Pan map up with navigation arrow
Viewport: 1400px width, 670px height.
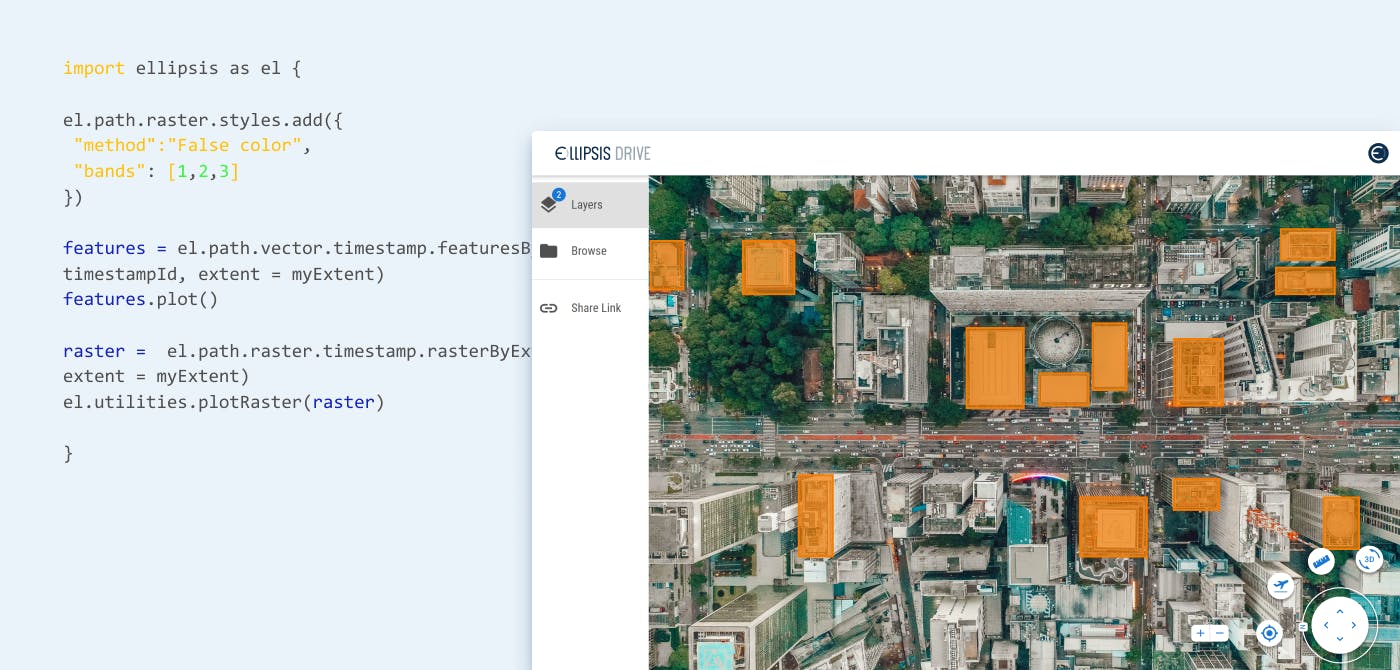[x=1340, y=611]
